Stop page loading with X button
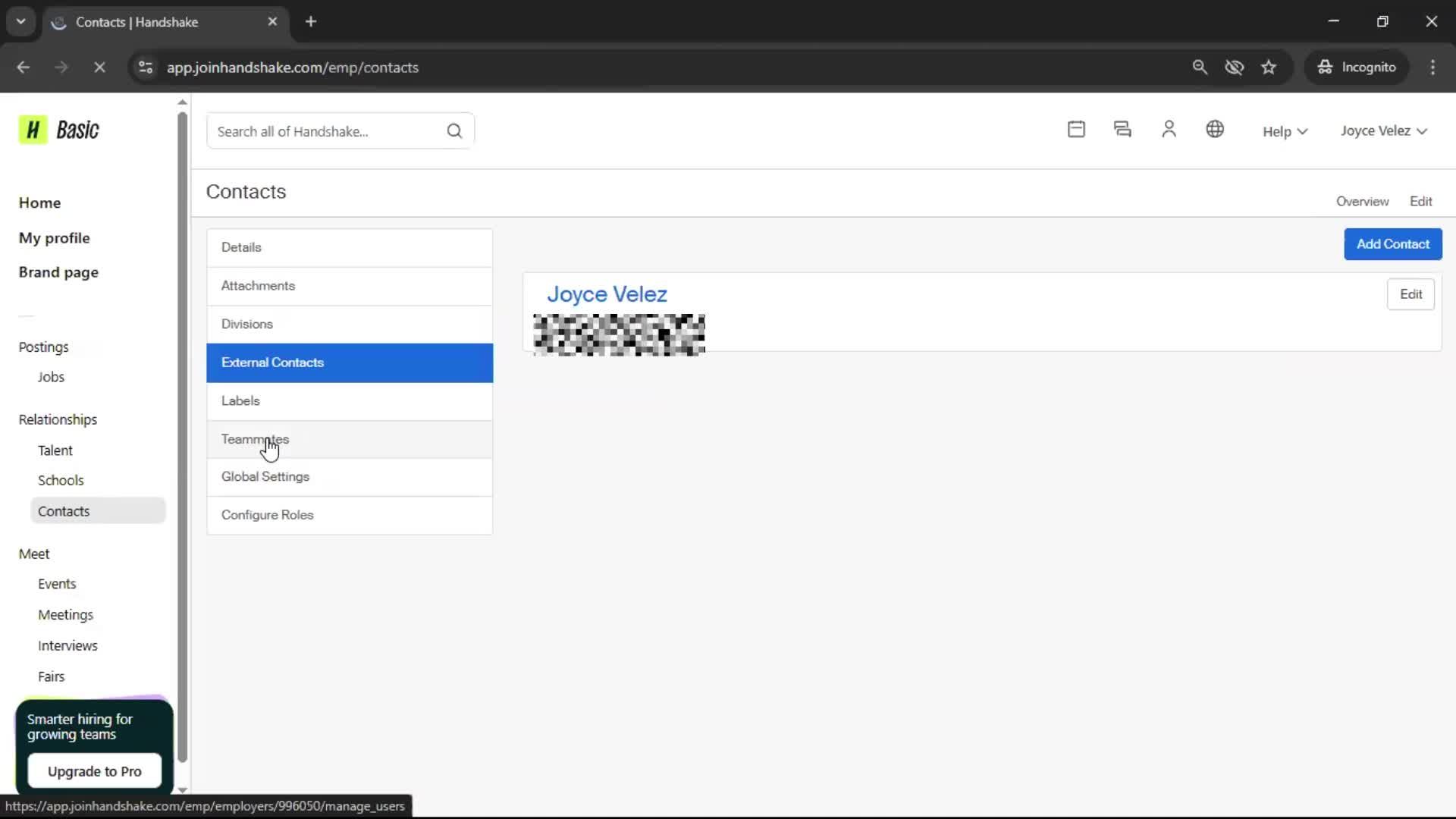This screenshot has width=1456, height=819. point(99,67)
